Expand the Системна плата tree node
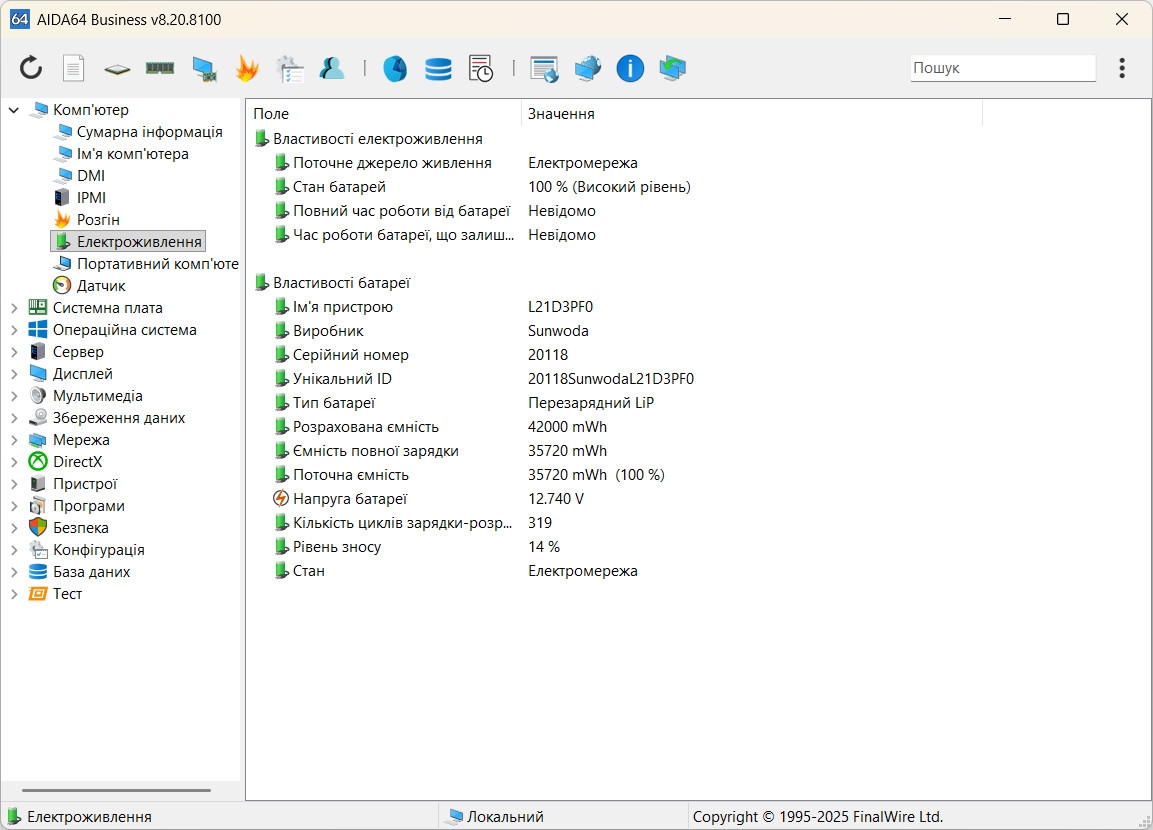 coord(14,308)
